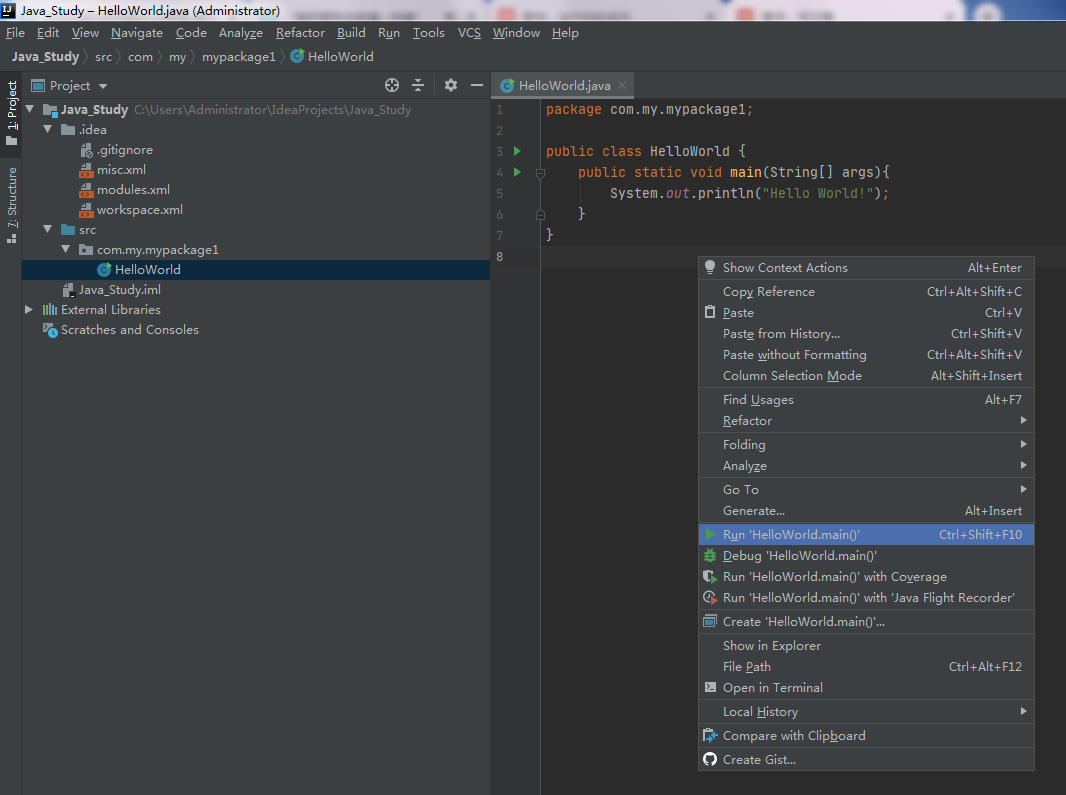The height and width of the screenshot is (795, 1066).
Task: Click Java_Study breadcrumb in navigation bar
Action: coord(45,56)
